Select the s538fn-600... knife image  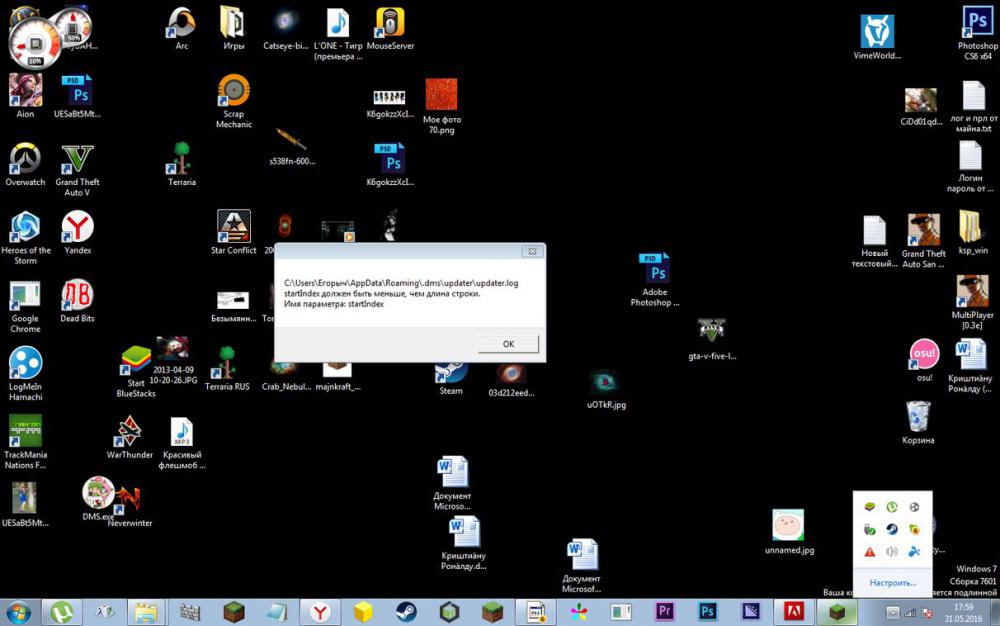pyautogui.click(x=292, y=146)
